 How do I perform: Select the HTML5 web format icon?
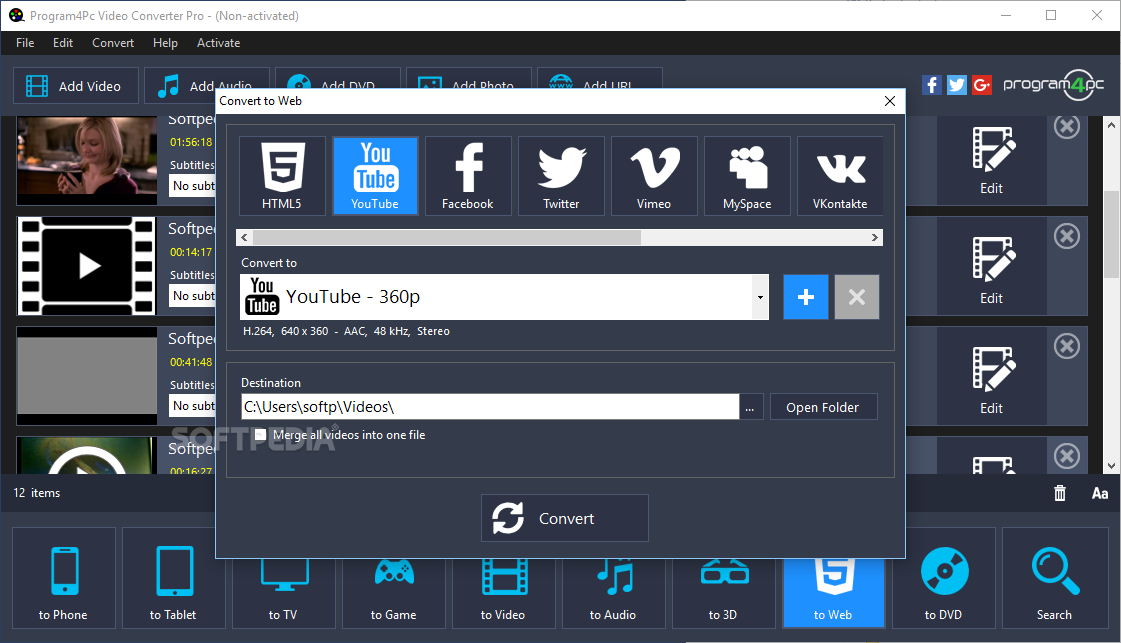click(x=282, y=176)
